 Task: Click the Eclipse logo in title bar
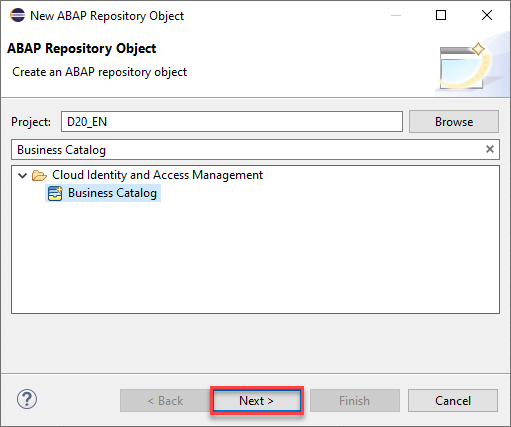17,15
